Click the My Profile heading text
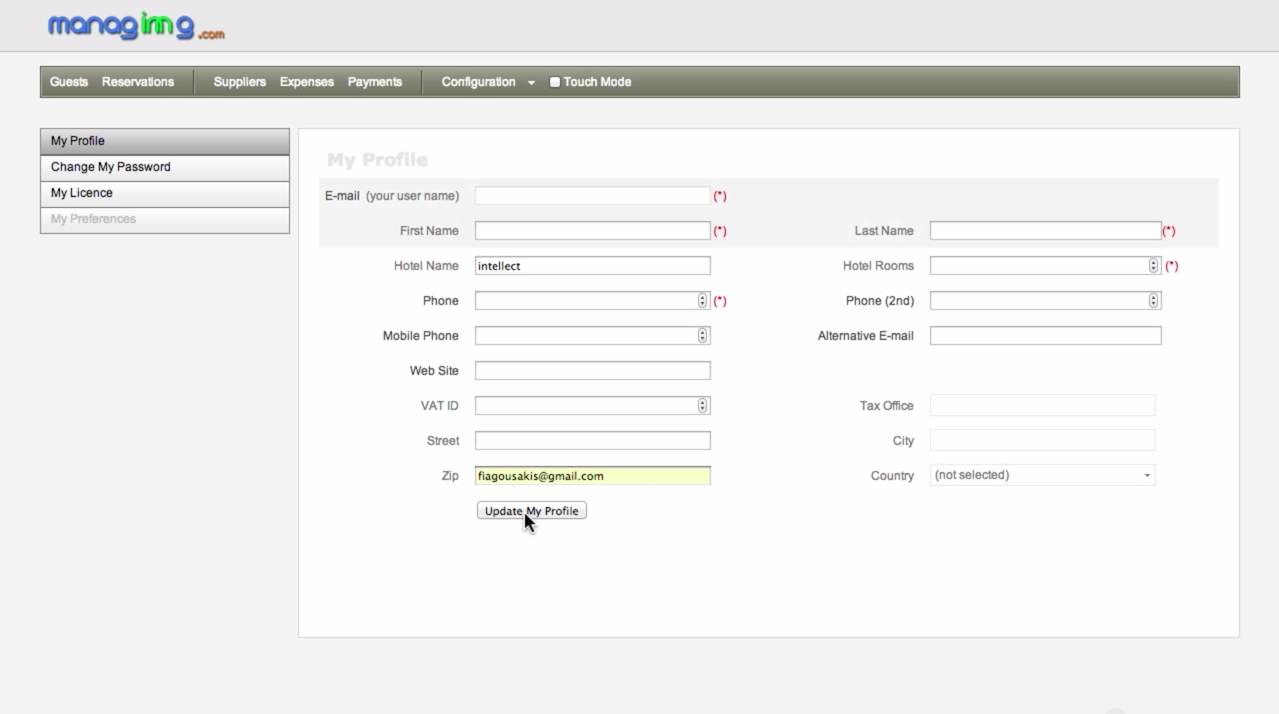The width and height of the screenshot is (1279, 714). (377, 160)
